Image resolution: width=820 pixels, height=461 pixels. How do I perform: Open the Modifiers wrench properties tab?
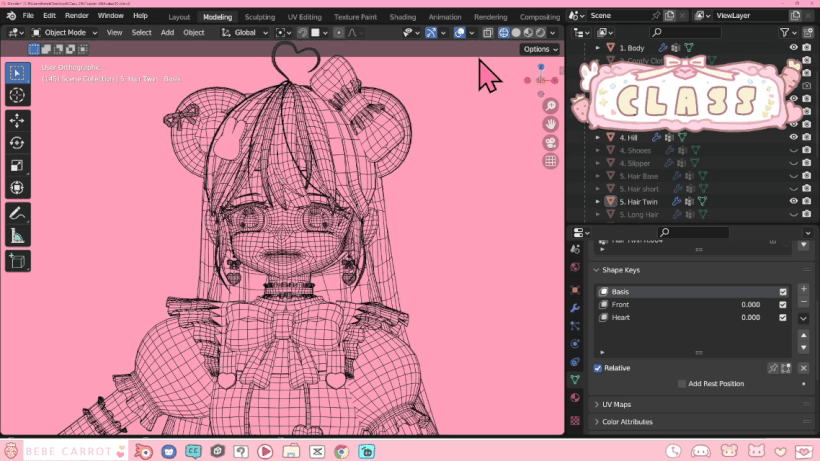pyautogui.click(x=575, y=307)
